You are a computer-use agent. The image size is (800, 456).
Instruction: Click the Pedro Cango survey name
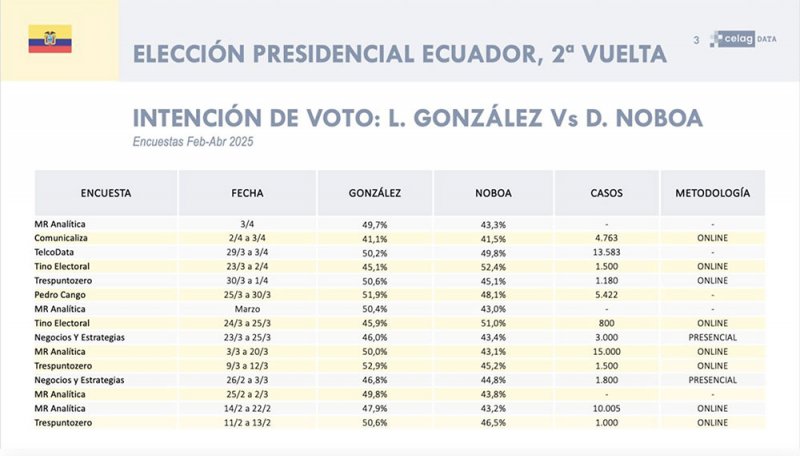[x=62, y=295]
